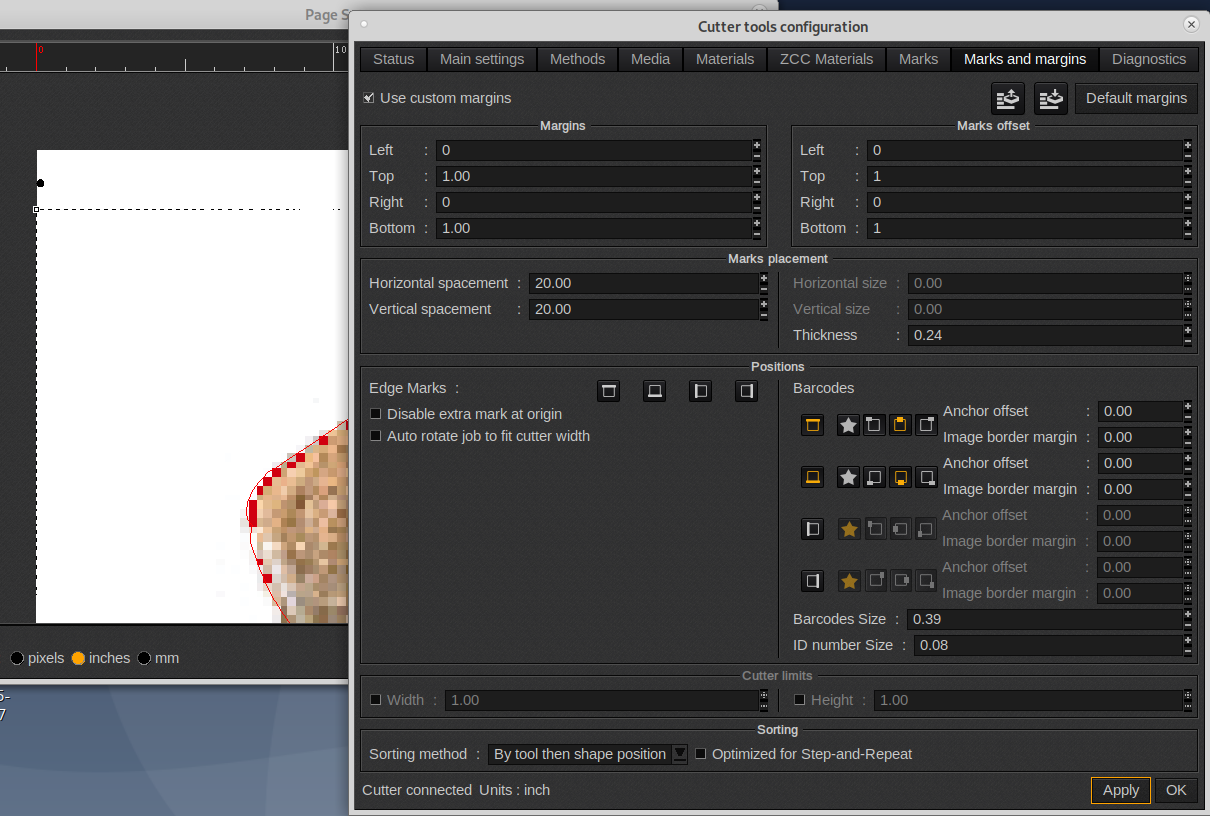This screenshot has height=816, width=1210.
Task: Toggle the orange bottom-edge barcode icon
Action: pos(812,477)
